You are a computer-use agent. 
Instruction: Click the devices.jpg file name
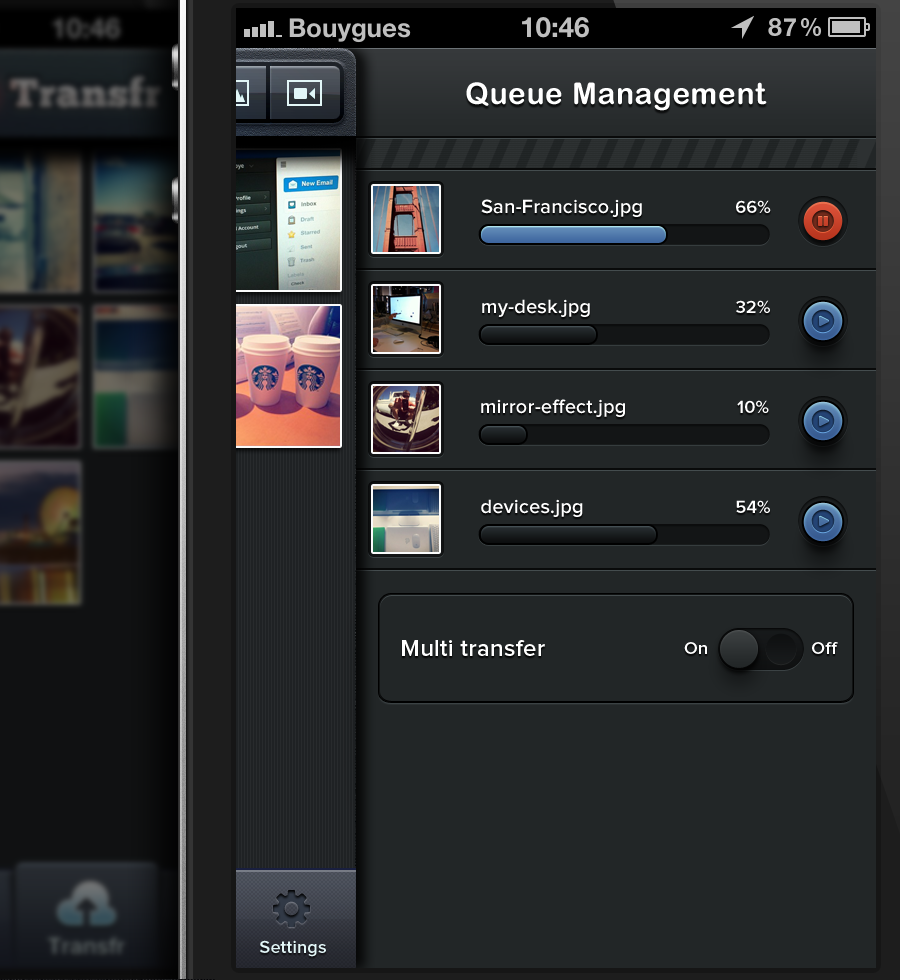pos(532,508)
